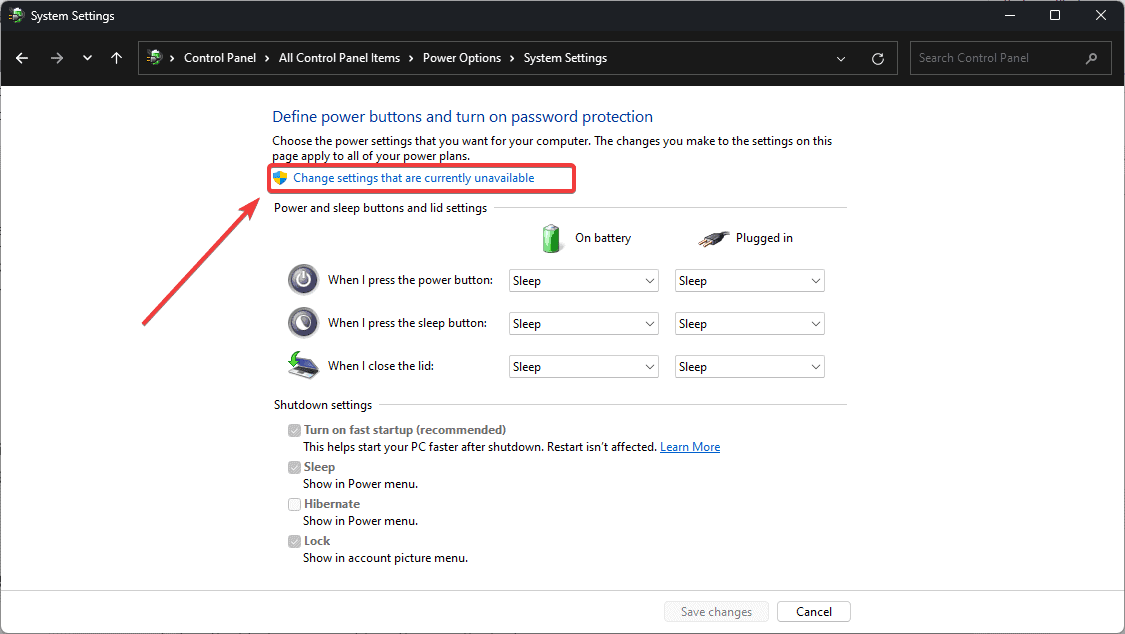1125x634 pixels.
Task: Click 'Power and sleep buttons and lid settings' label
Action: tap(380, 208)
